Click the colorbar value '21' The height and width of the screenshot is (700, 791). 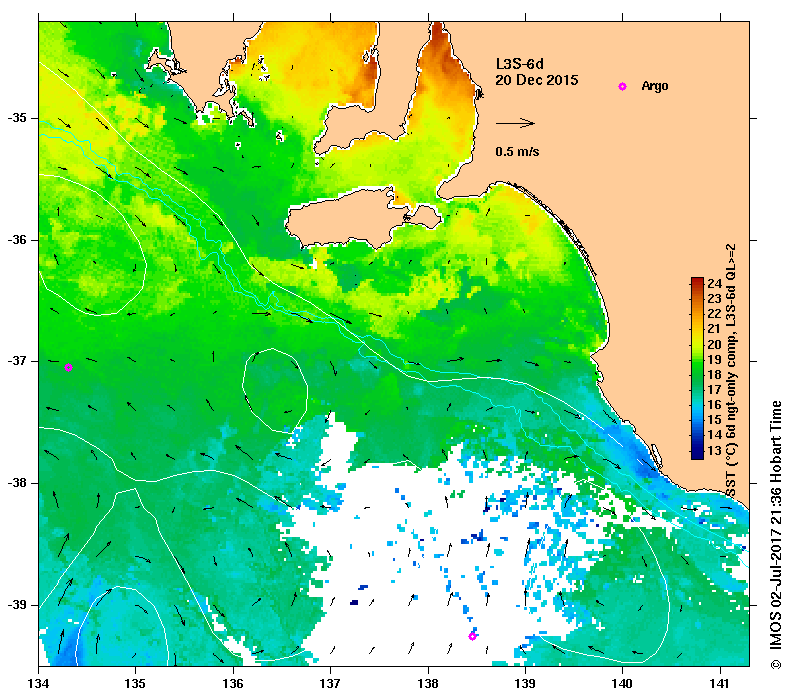coord(714,329)
